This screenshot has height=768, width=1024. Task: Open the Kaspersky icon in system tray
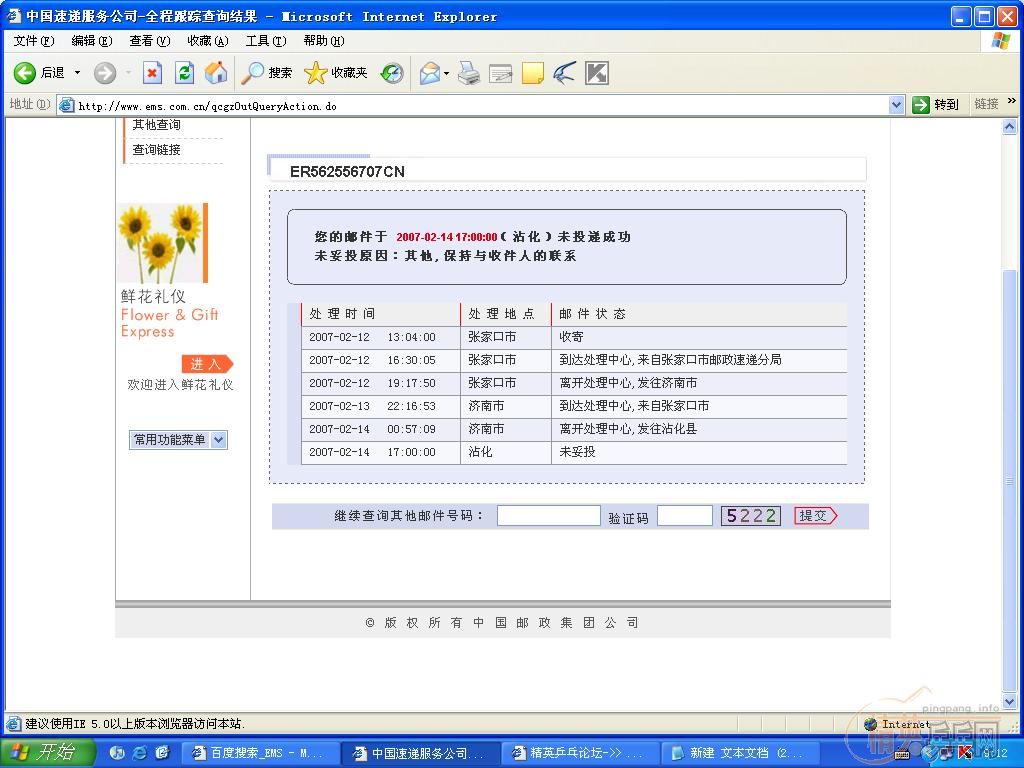pyautogui.click(x=966, y=751)
